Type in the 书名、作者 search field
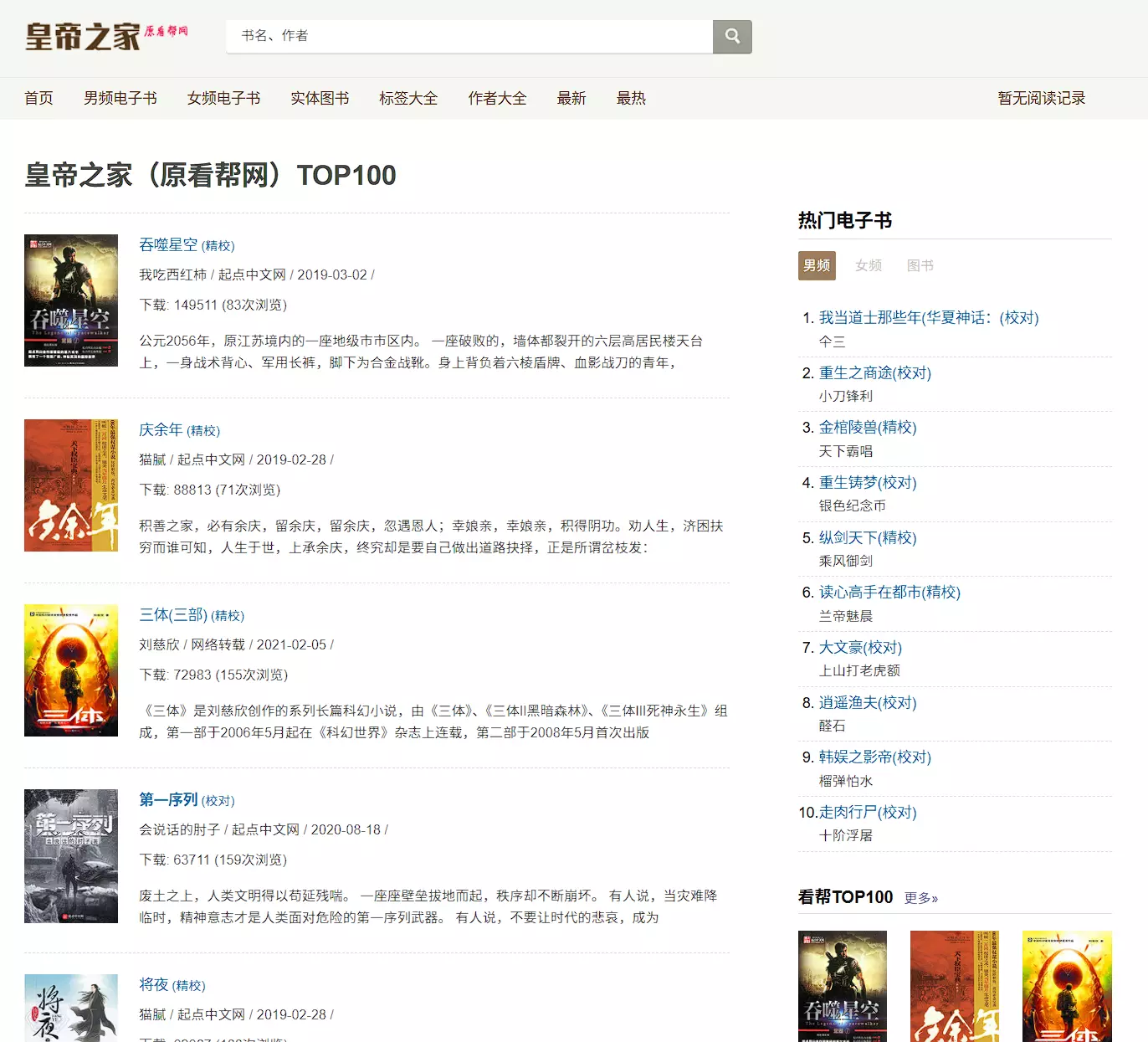The image size is (1148, 1042). [x=469, y=36]
